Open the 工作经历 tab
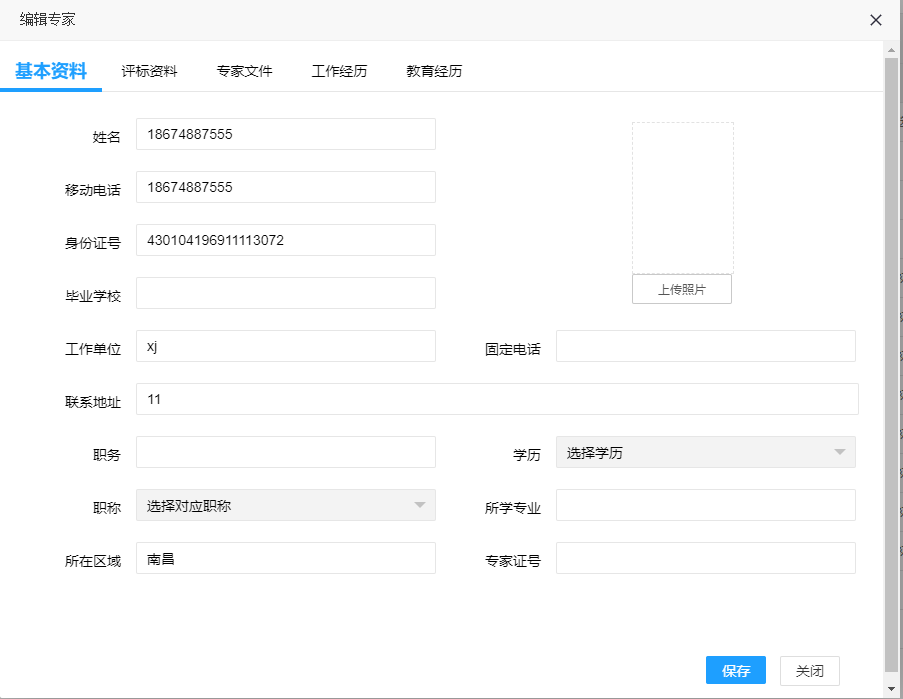This screenshot has width=903, height=699. pos(339,71)
